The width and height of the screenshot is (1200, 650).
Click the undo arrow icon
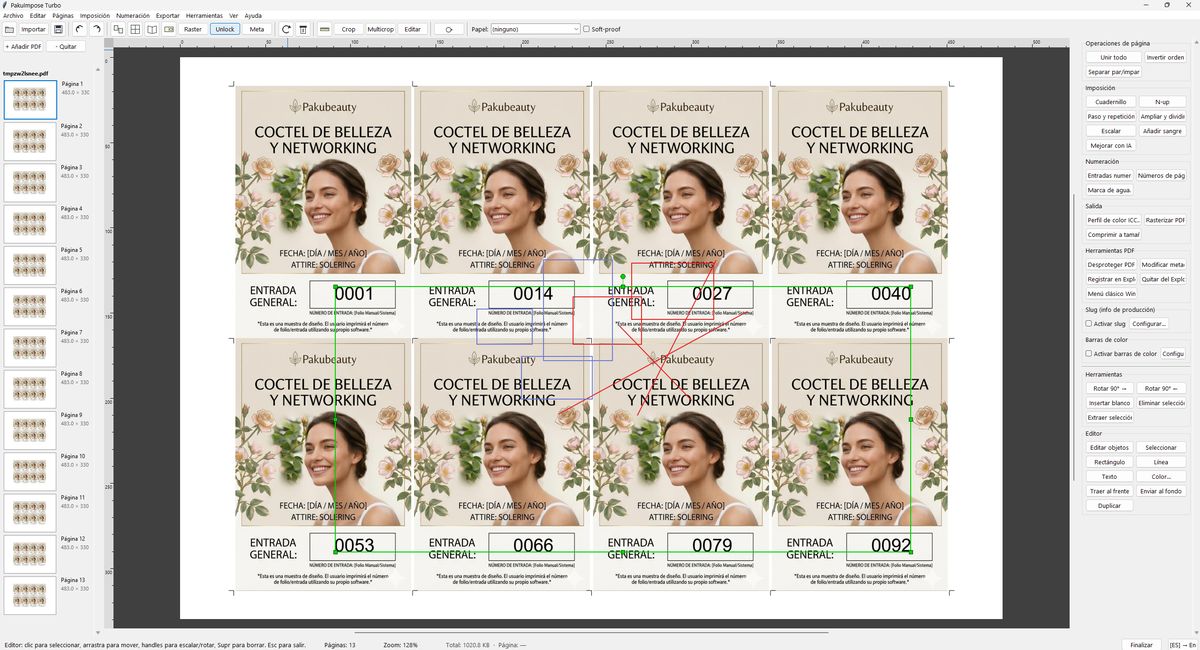coord(80,29)
